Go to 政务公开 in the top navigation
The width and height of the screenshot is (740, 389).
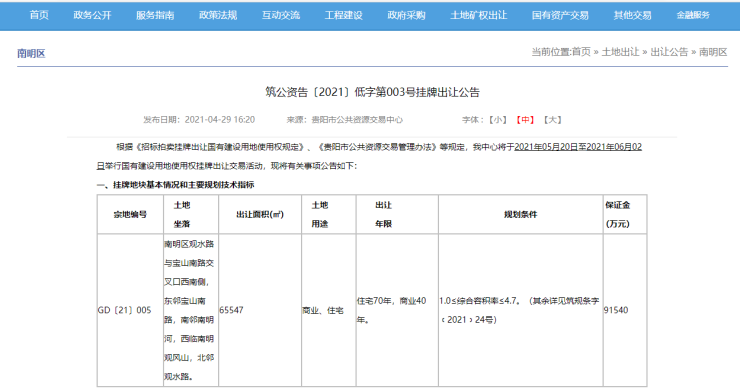pyautogui.click(x=92, y=15)
